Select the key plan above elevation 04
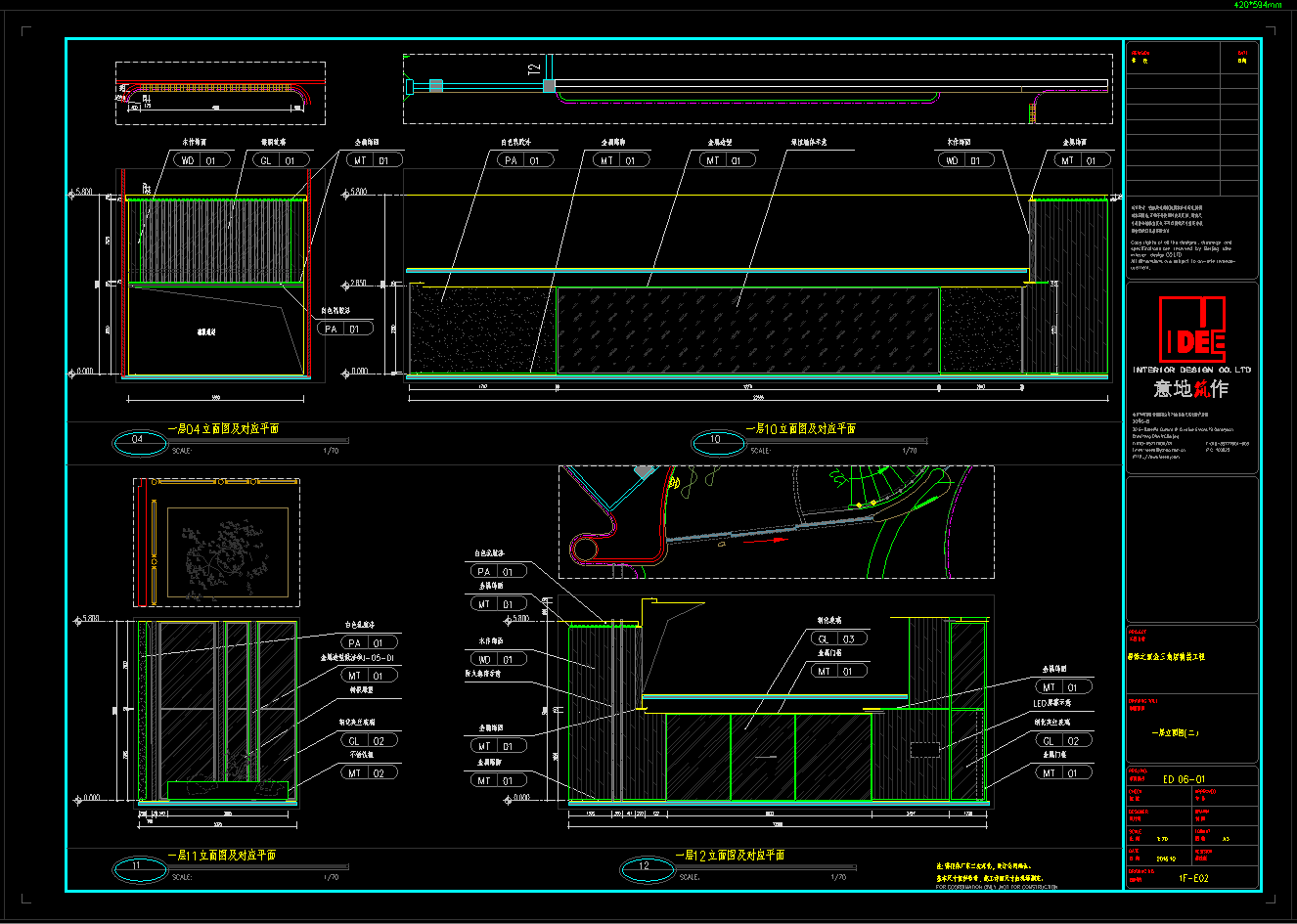1297x924 pixels. [x=220, y=93]
